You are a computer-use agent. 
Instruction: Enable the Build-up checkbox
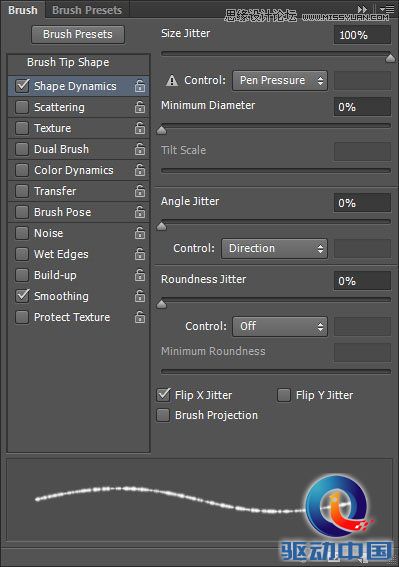22,275
